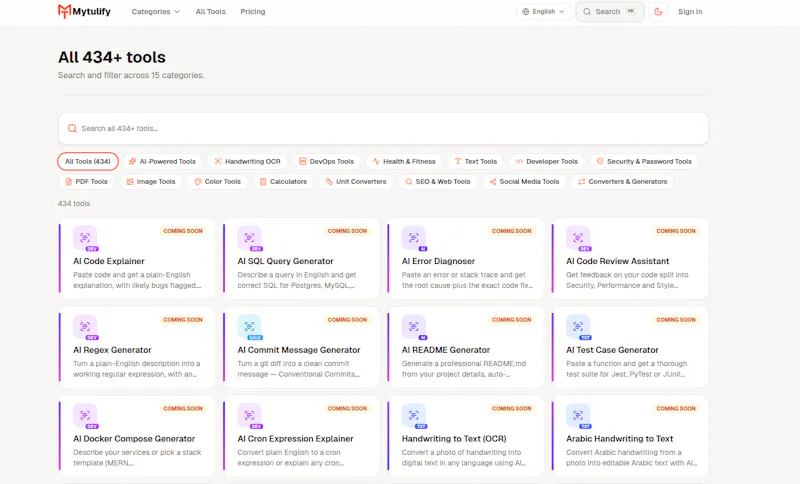
Task: Filter by Unit Converters category
Action: point(356,182)
